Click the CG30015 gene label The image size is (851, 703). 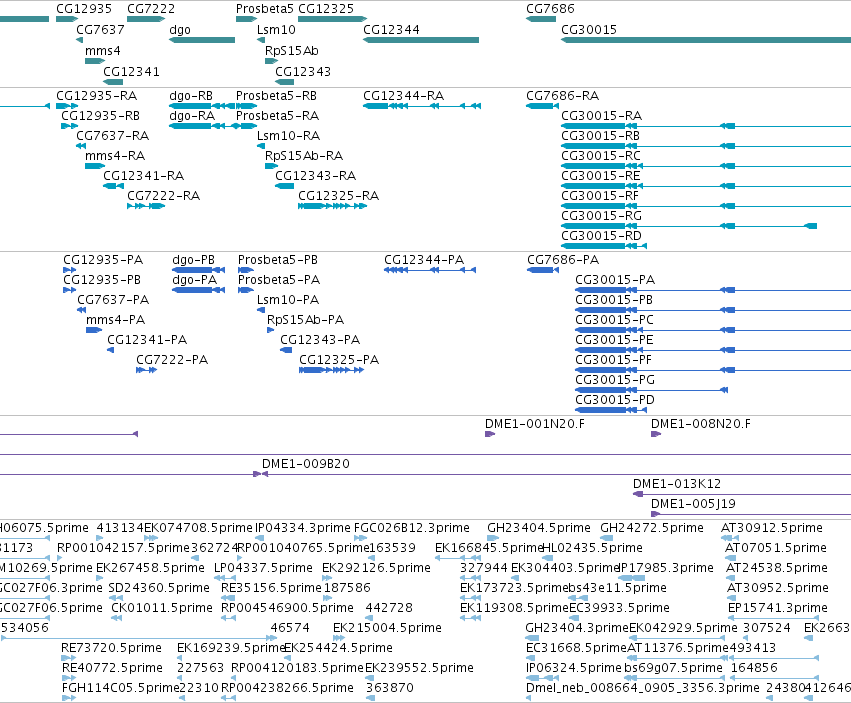589,30
